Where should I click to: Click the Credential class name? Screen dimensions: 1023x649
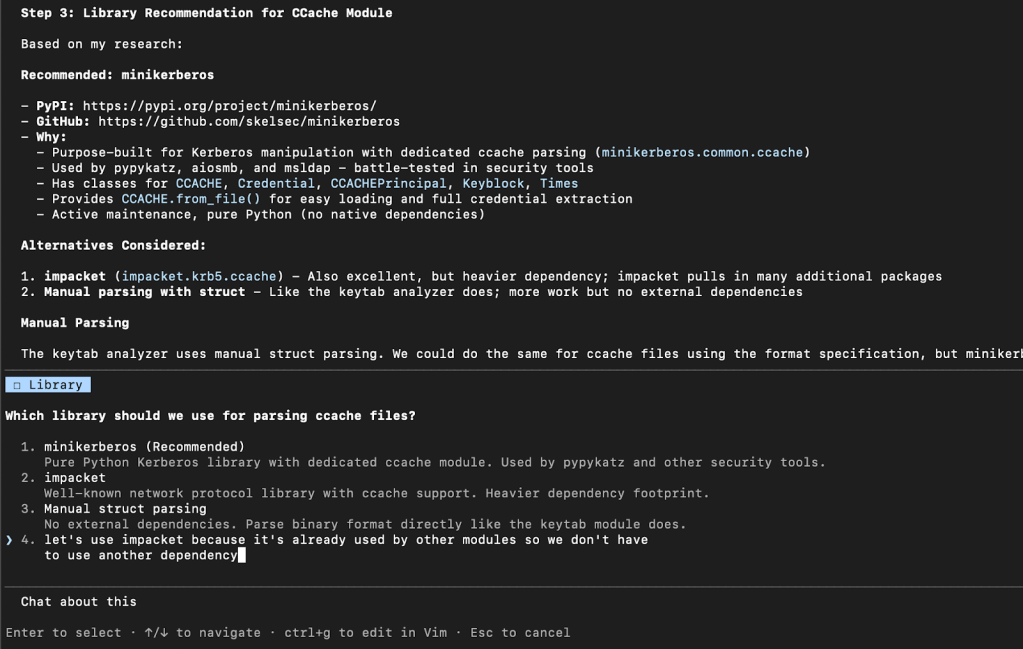click(276, 184)
